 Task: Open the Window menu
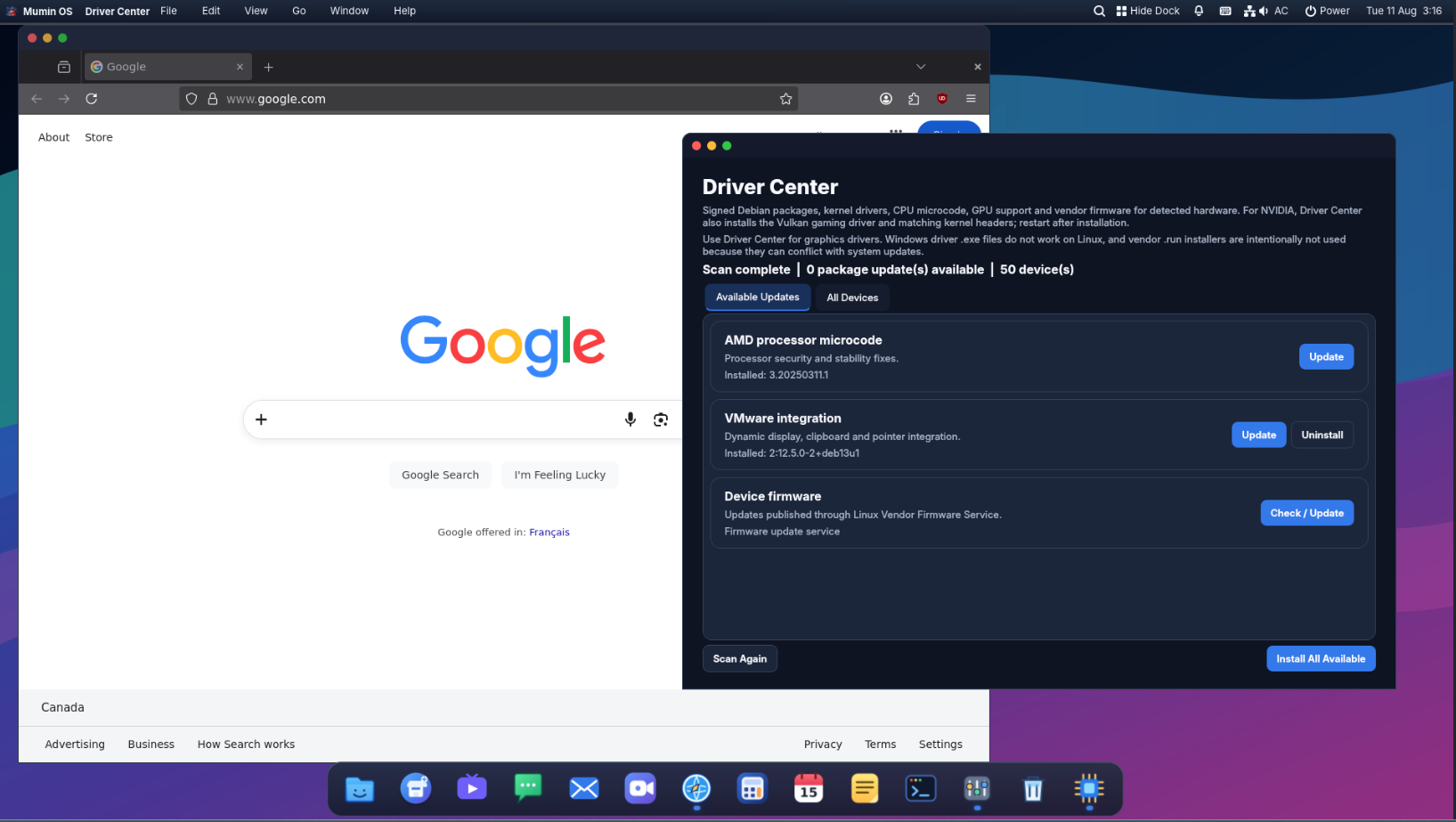point(349,11)
